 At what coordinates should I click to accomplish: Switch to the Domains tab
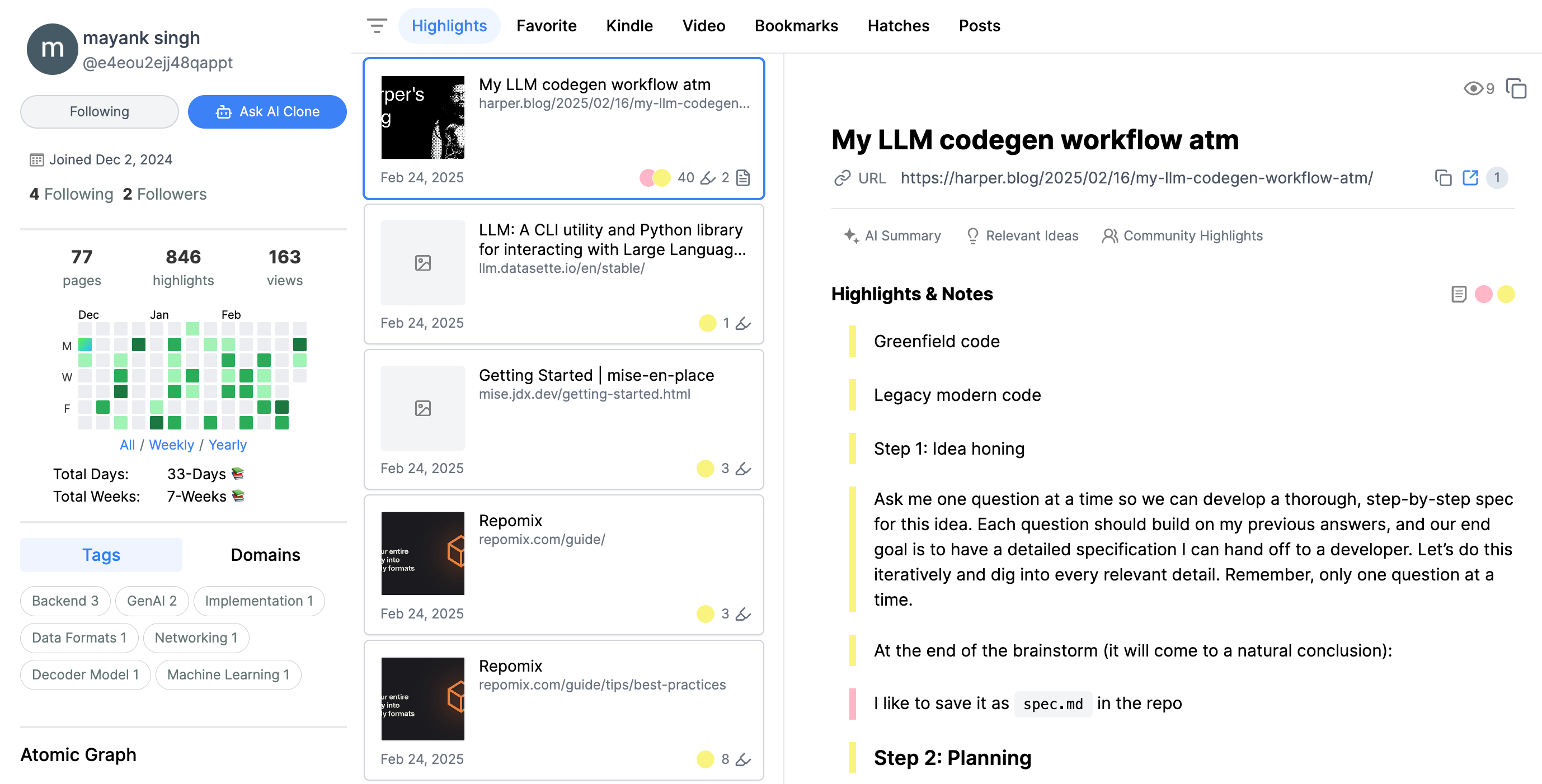coord(265,555)
